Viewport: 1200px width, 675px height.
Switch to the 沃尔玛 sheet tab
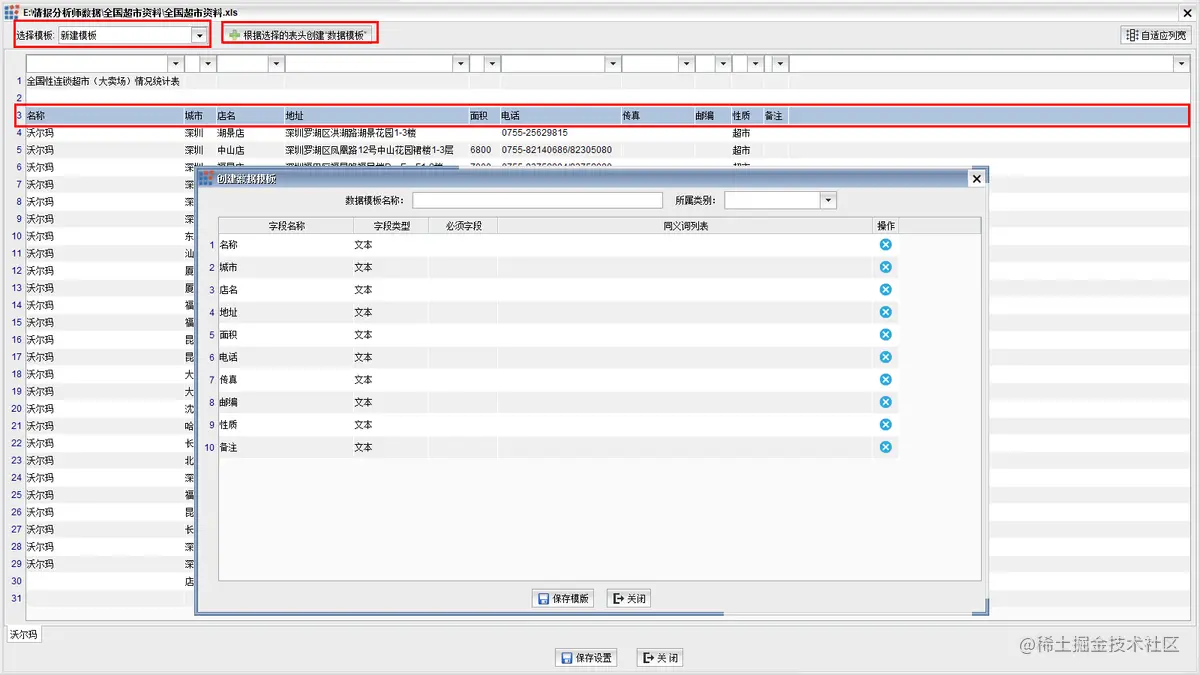(24, 634)
